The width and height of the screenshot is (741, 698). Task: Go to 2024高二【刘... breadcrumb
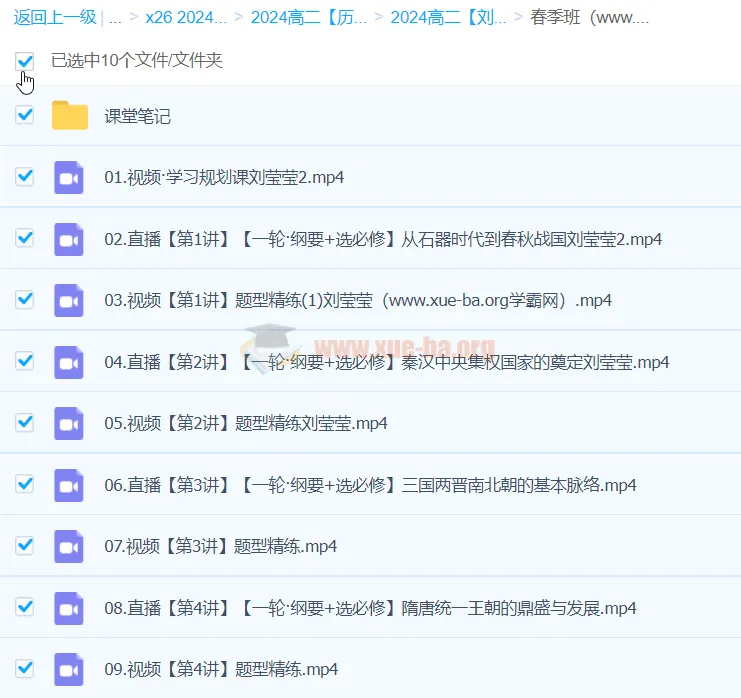449,17
